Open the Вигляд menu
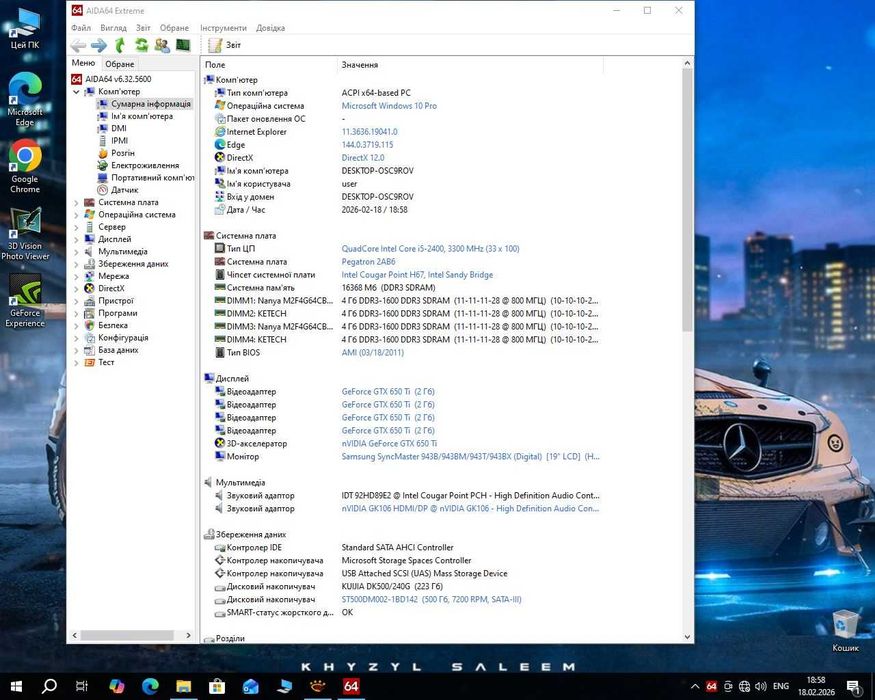 point(113,28)
